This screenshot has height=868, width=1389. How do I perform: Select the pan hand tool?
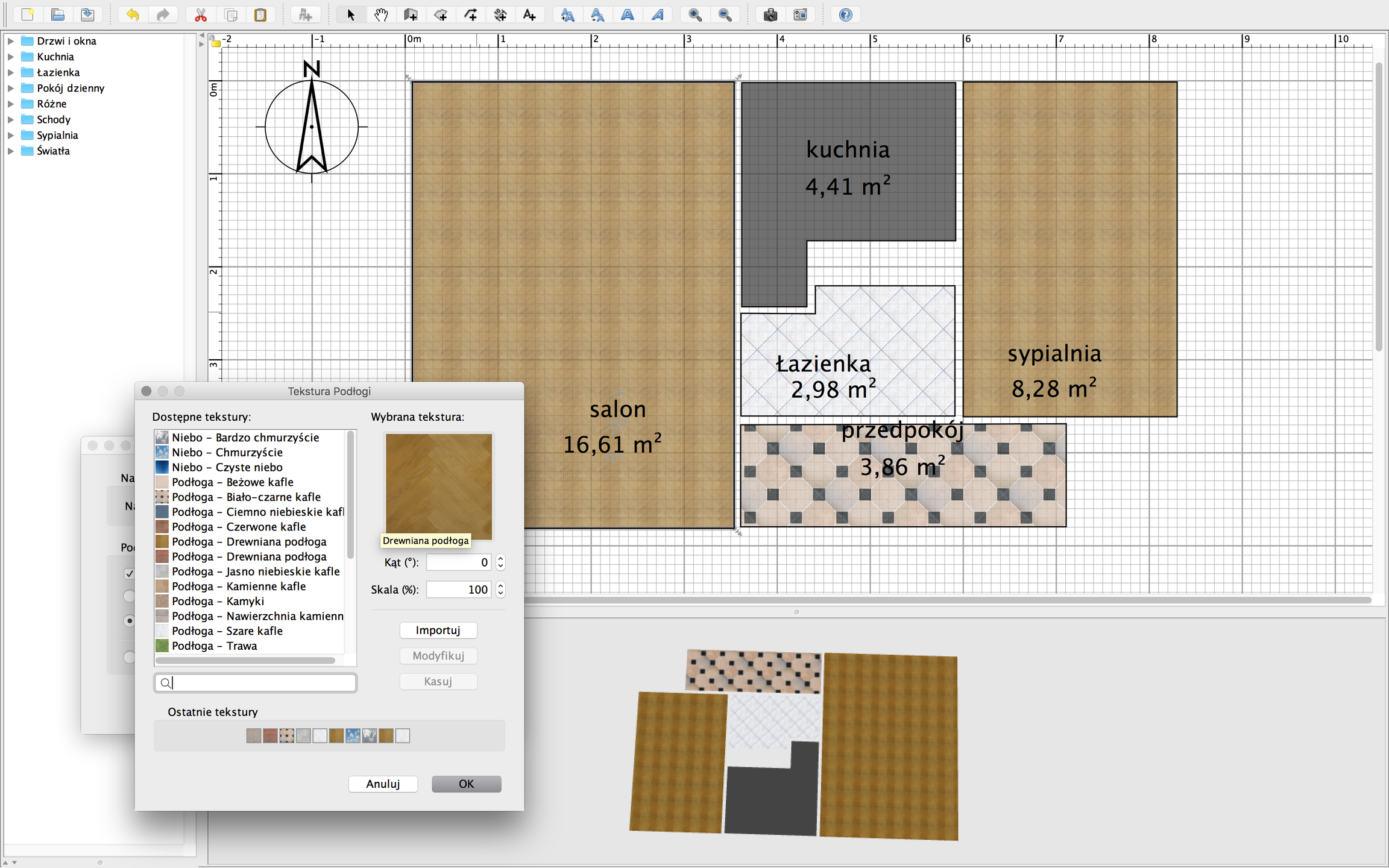[380, 15]
